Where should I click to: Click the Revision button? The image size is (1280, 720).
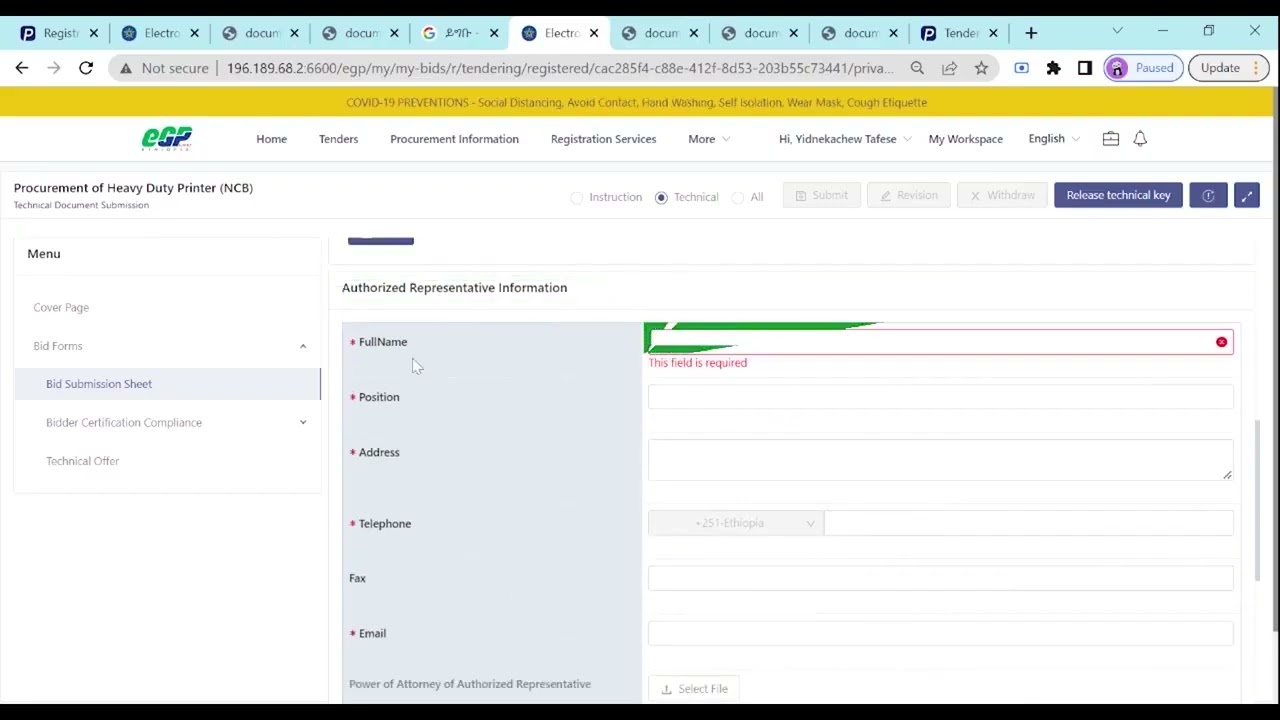coord(908,195)
